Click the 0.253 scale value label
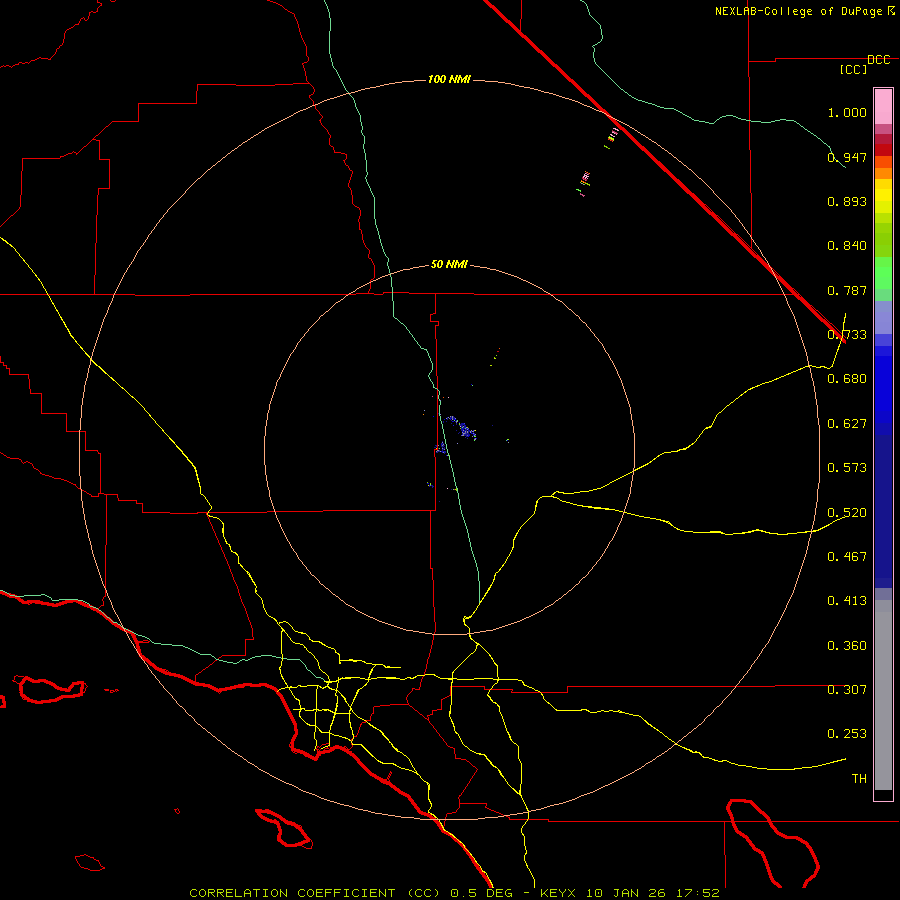This screenshot has height=900, width=900. click(x=847, y=734)
